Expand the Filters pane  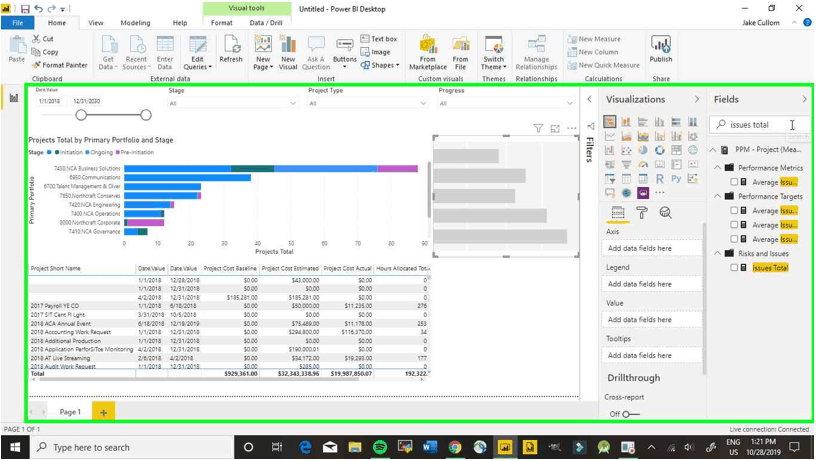click(x=590, y=99)
